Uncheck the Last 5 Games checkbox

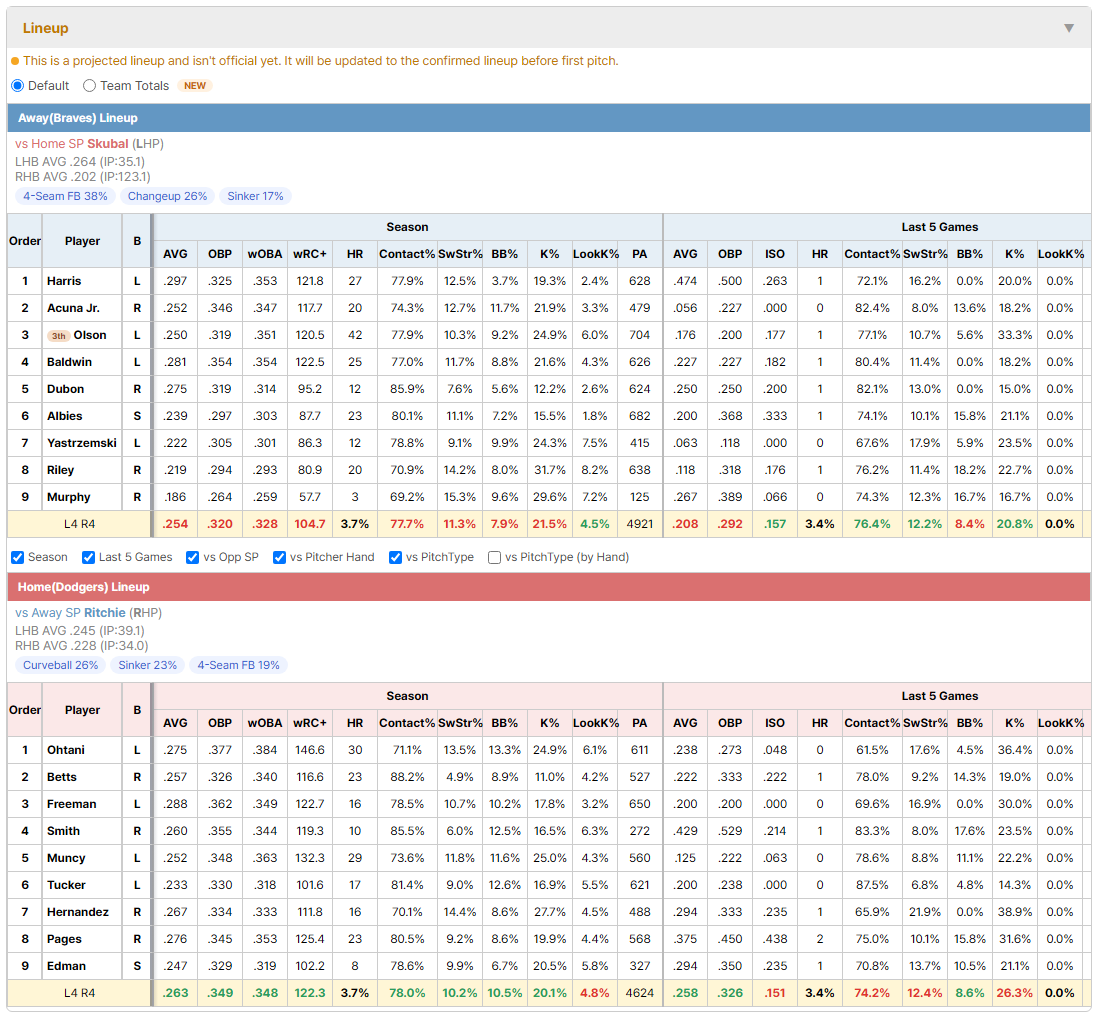pyautogui.click(x=88, y=557)
